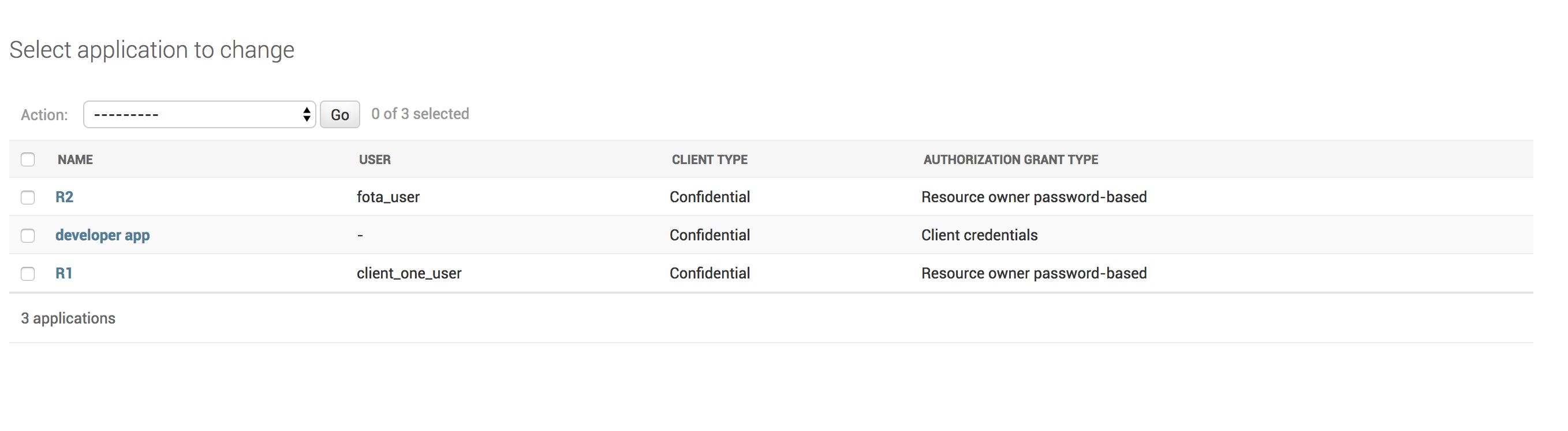Click the fota_user cell in R2 row
Screen dimensions: 1568x431
(x=388, y=197)
